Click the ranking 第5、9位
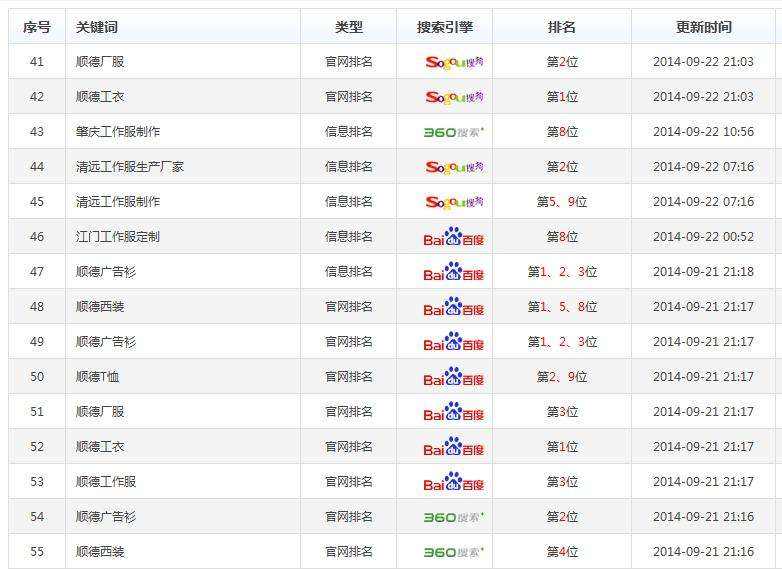This screenshot has width=782, height=569. click(x=562, y=202)
